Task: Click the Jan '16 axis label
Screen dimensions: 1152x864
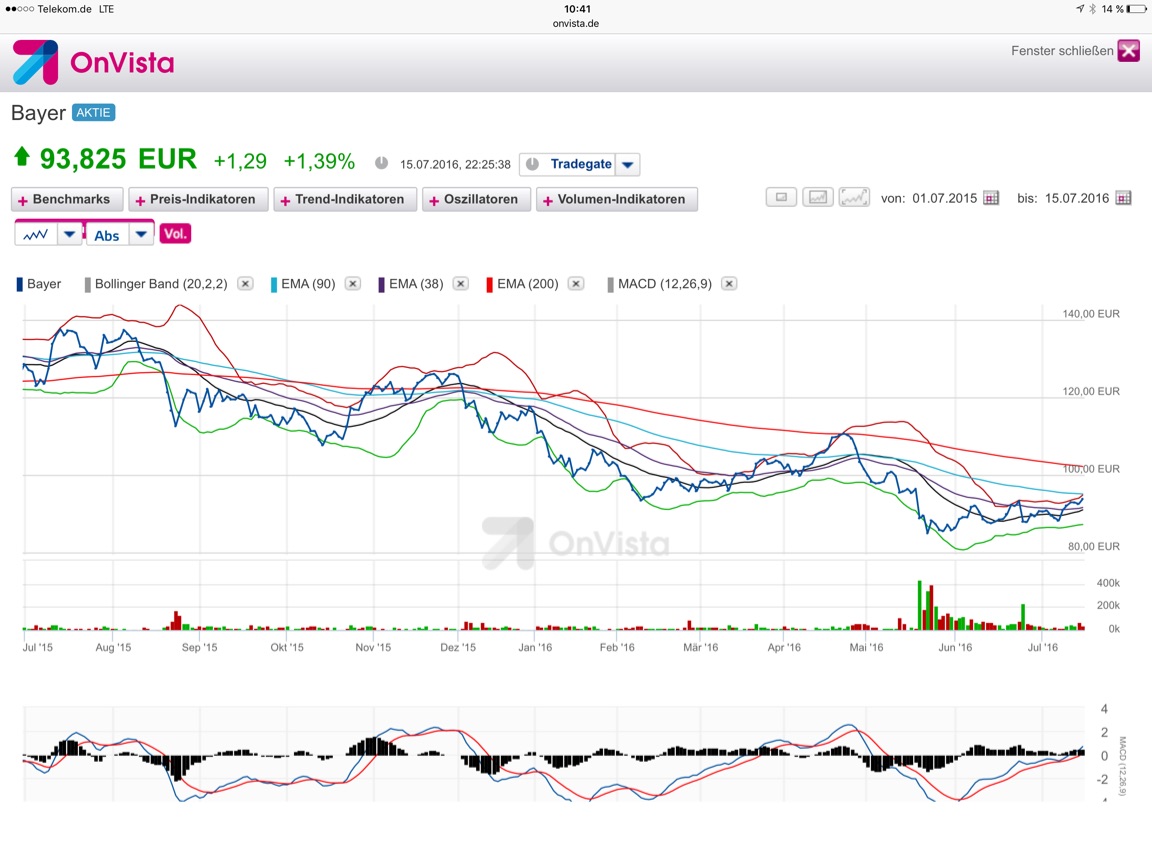Action: (x=535, y=647)
